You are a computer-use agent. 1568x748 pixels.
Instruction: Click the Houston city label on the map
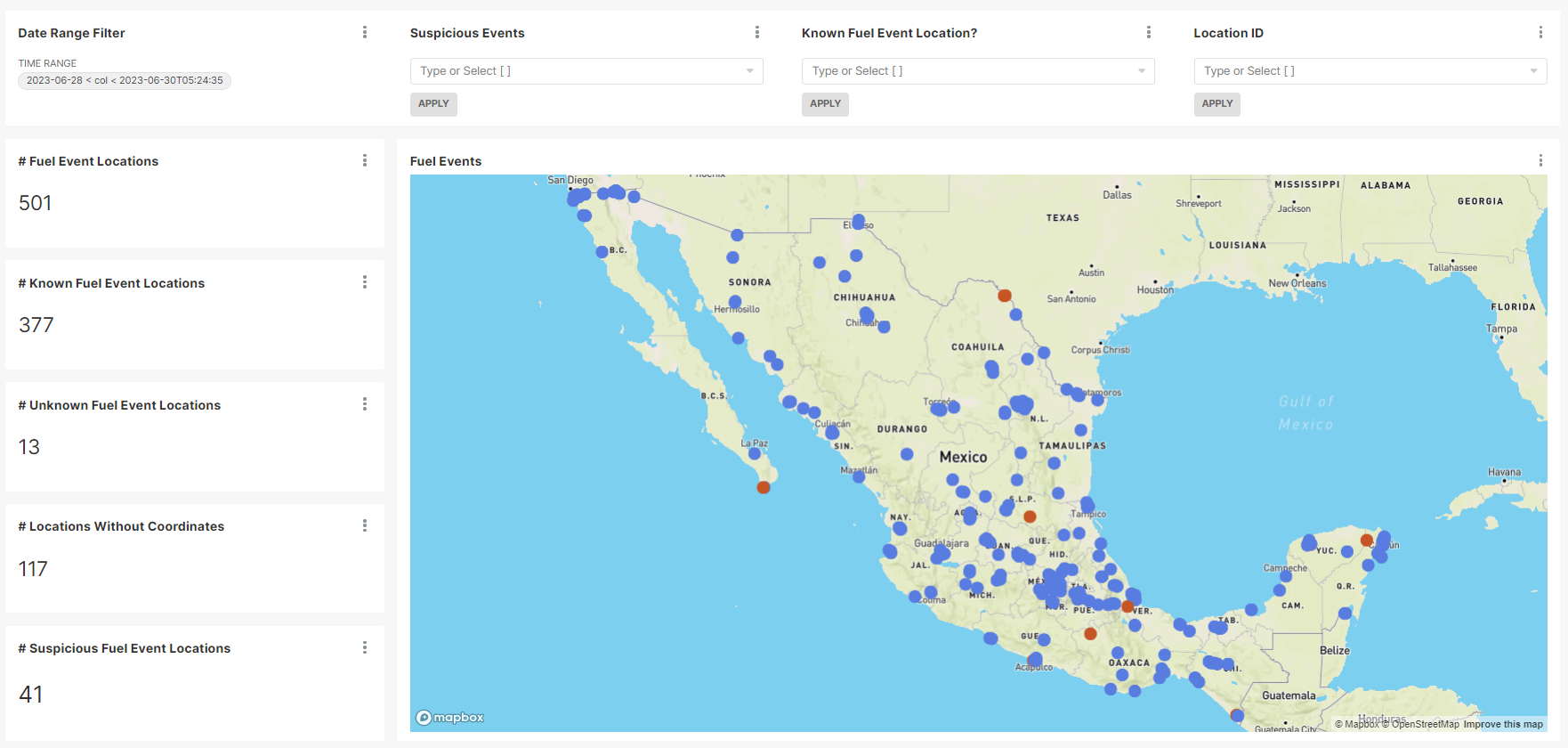click(x=1155, y=289)
